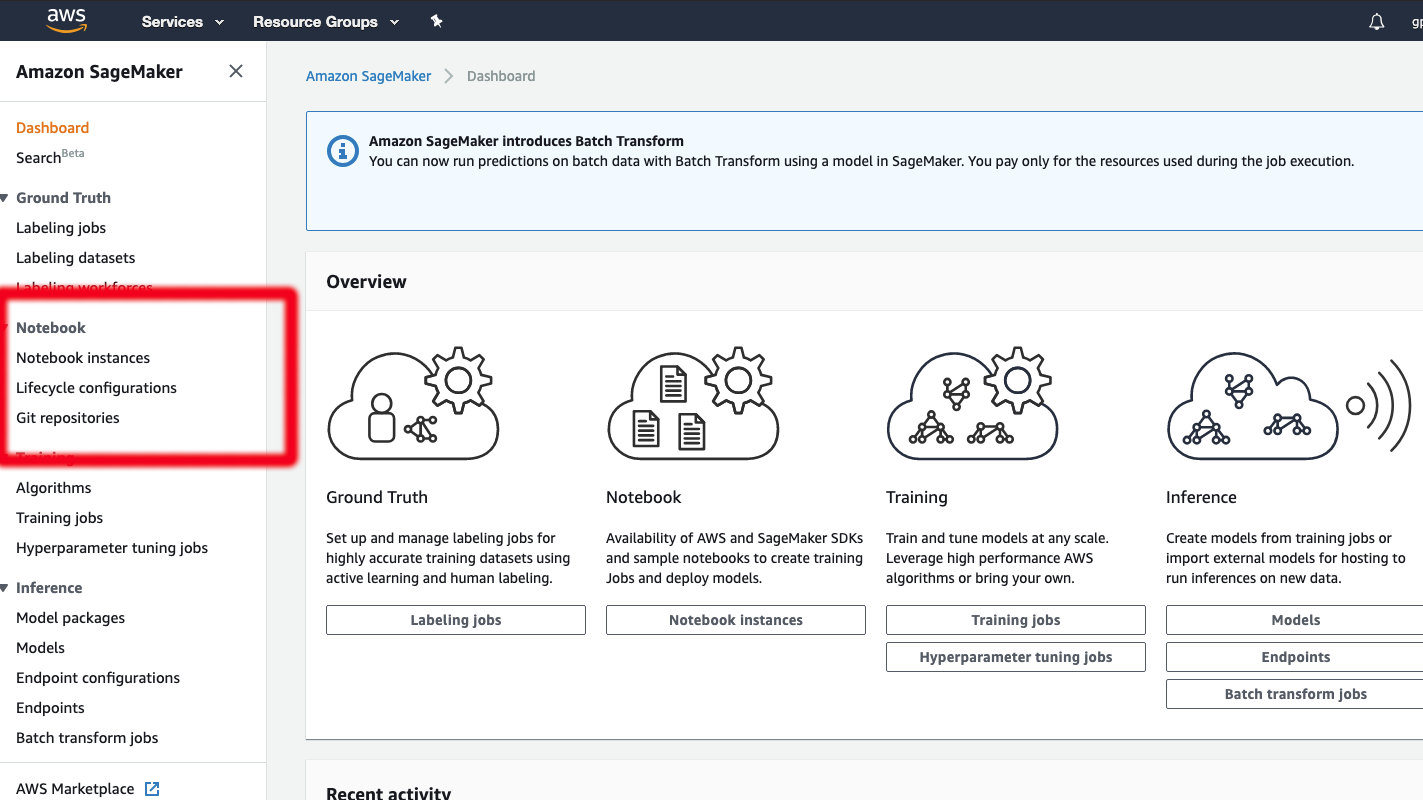Open Hyperparameter tuning jobs in the sidebar
1423x800 pixels.
(x=112, y=548)
